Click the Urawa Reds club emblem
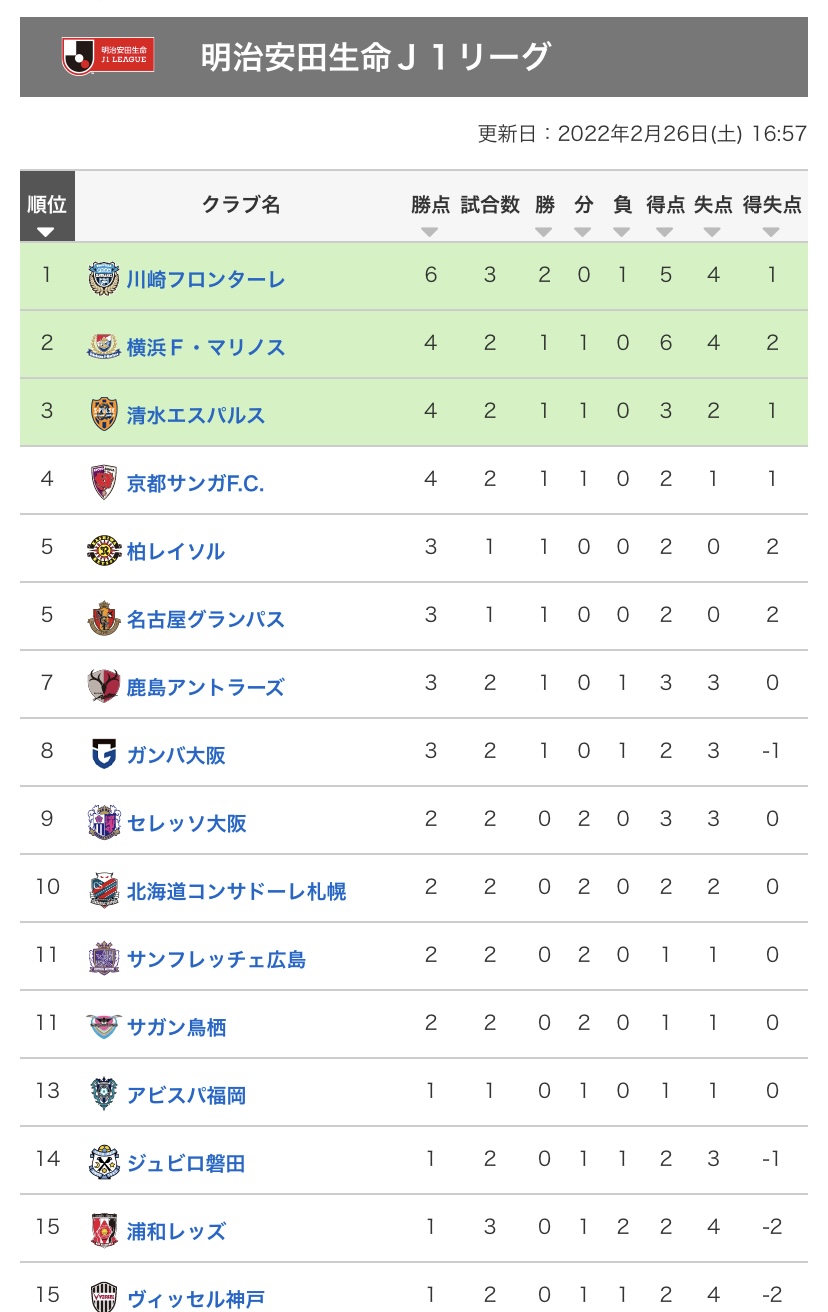 point(104,1230)
